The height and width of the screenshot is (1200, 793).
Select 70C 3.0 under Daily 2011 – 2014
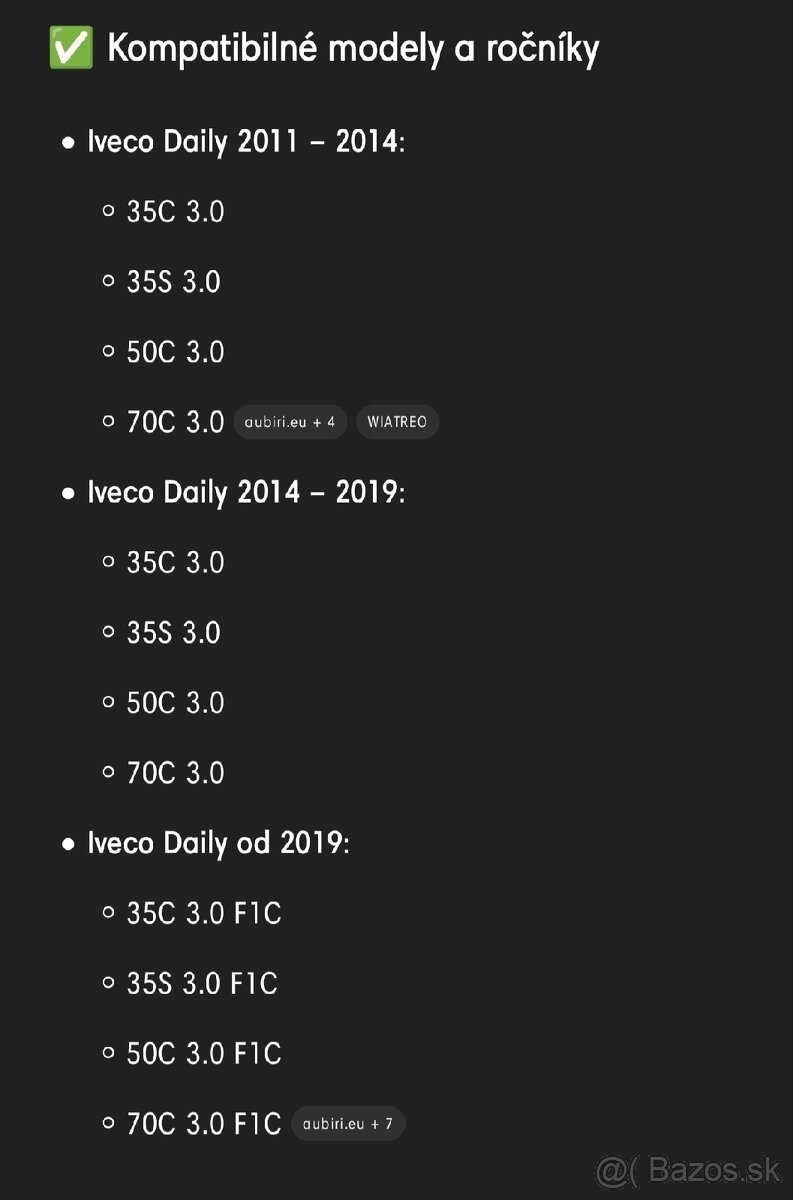pos(175,422)
